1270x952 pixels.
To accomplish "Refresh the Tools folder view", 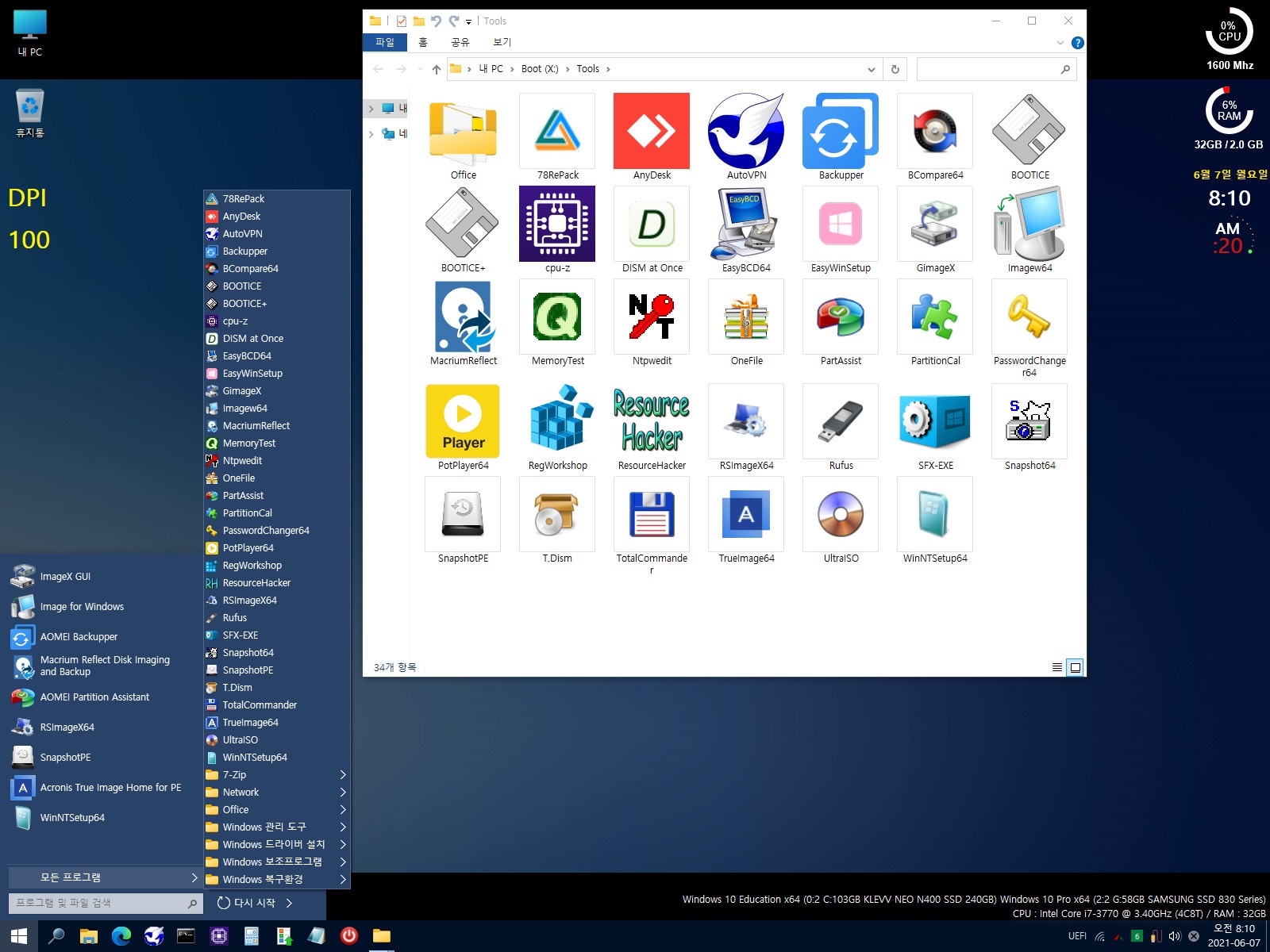I will coord(895,69).
